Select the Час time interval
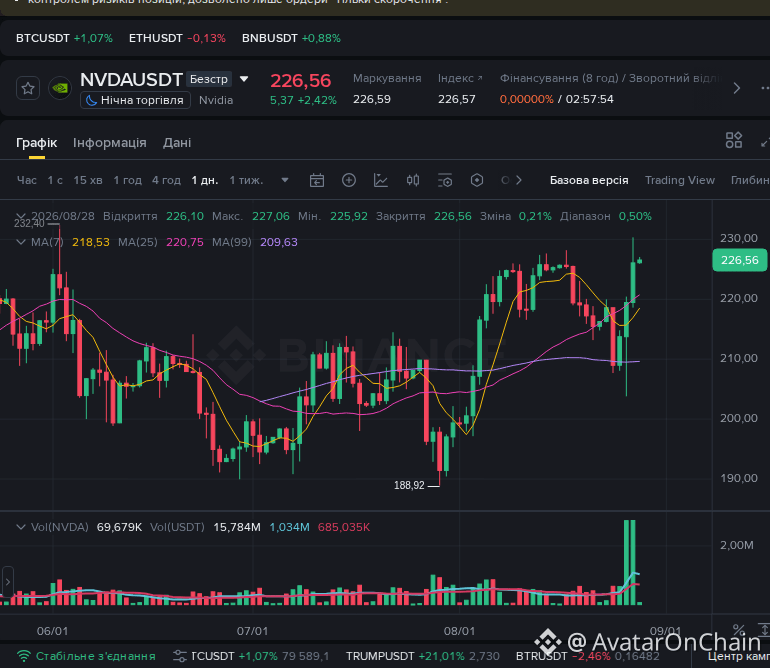Viewport: 770px width, 668px height. [27, 180]
